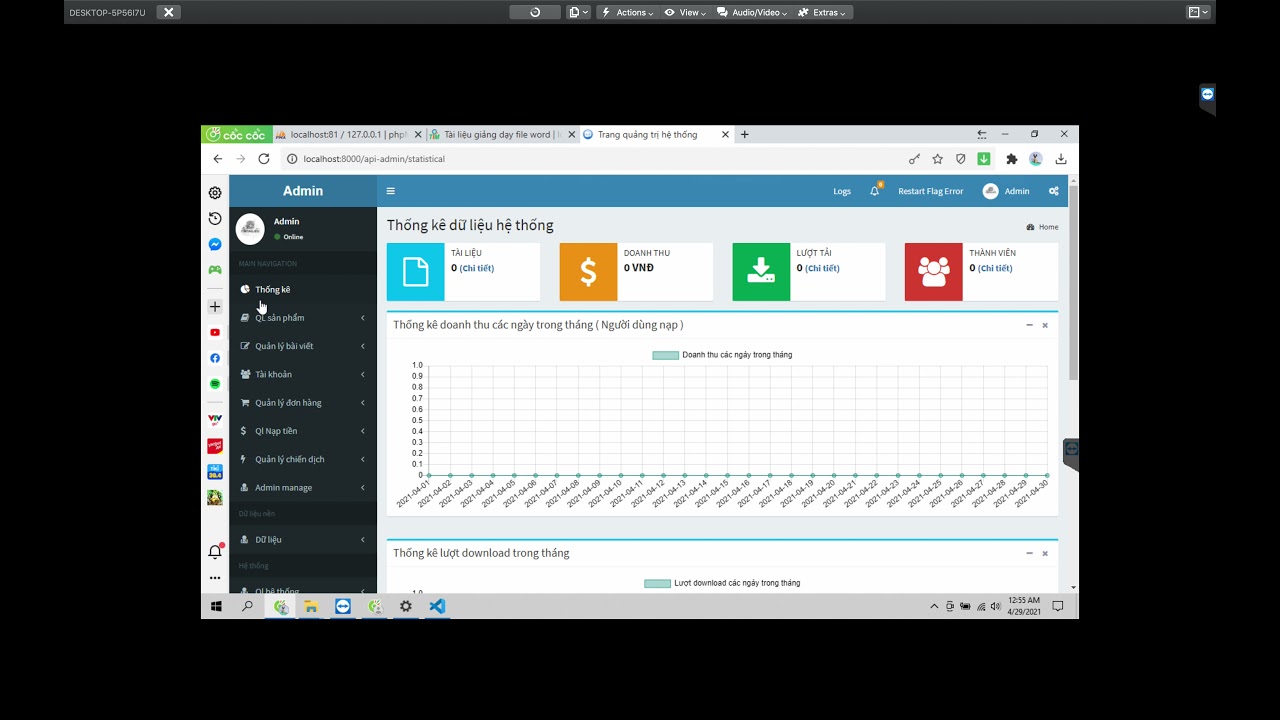Open the browser downloads icon
The height and width of the screenshot is (720, 1280).
(x=1061, y=159)
